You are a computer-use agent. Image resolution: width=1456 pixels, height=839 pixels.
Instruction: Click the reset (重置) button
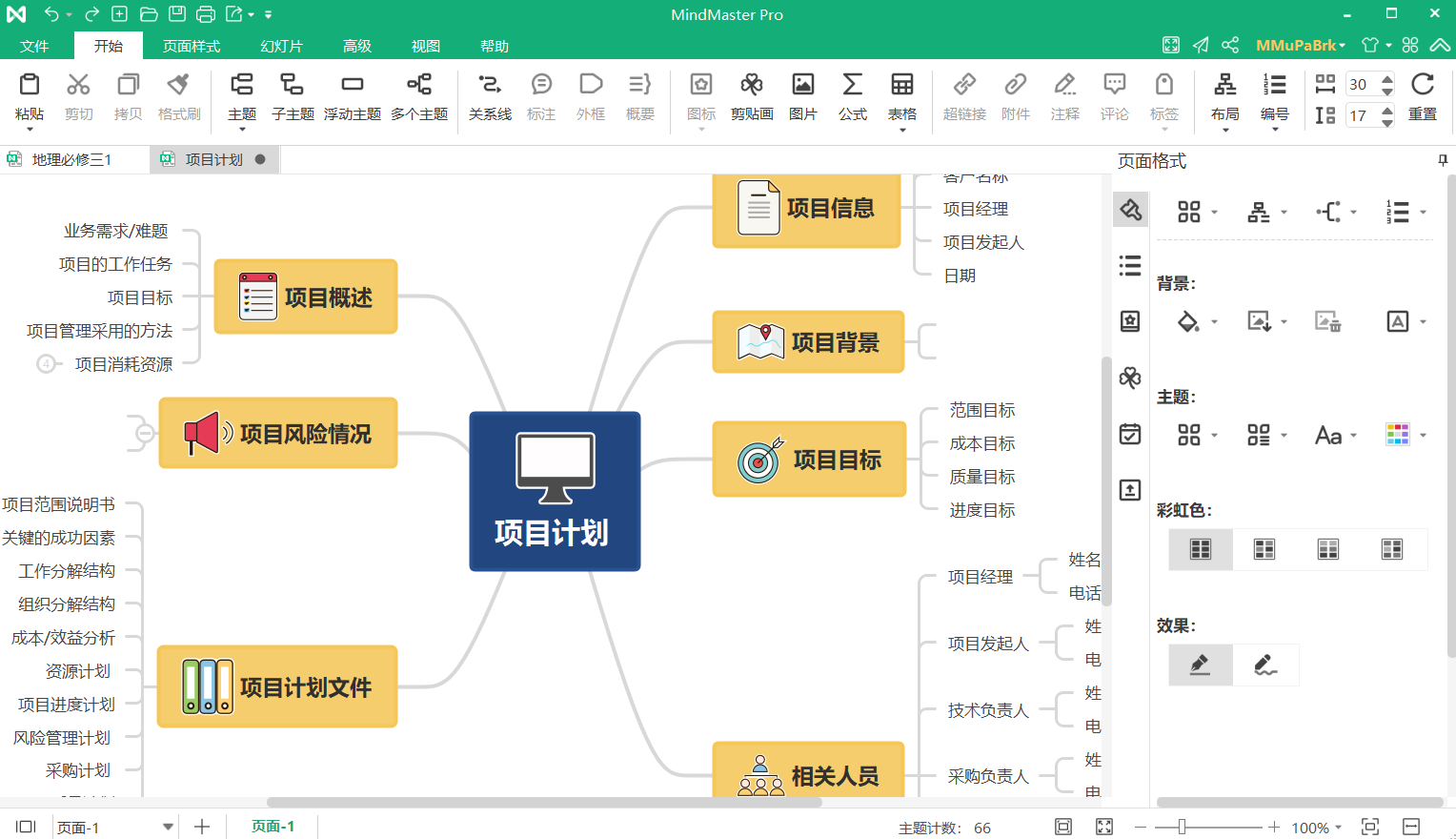click(x=1422, y=95)
